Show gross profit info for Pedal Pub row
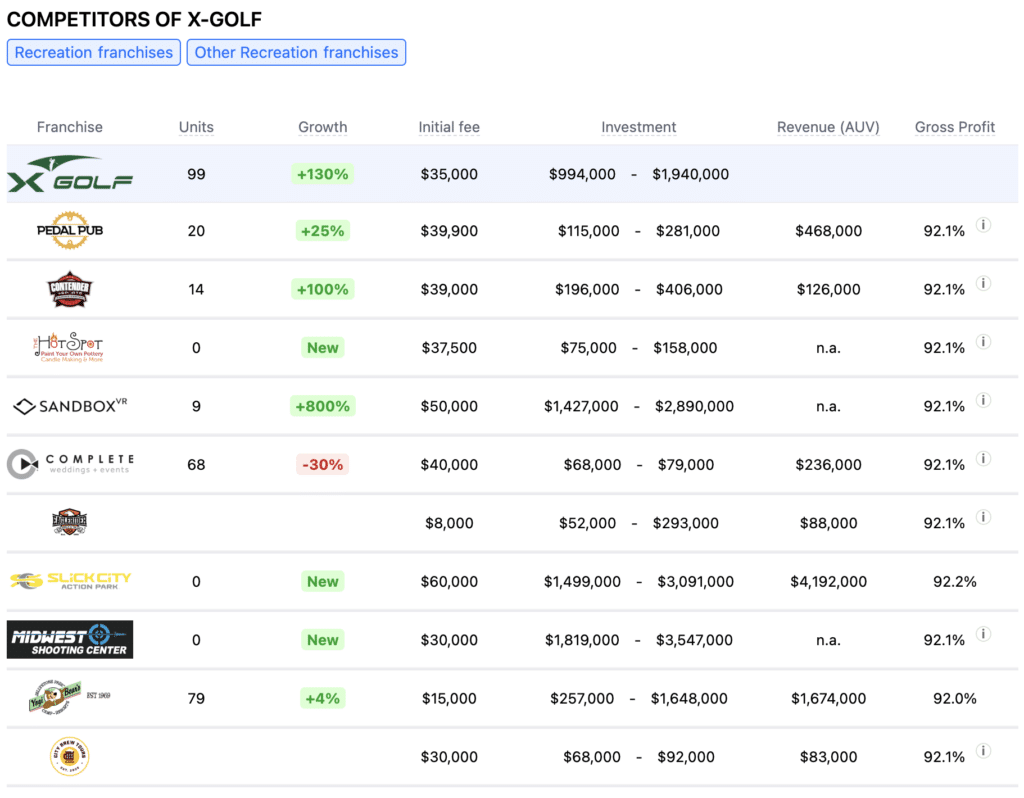The height and width of the screenshot is (798, 1024). 984,225
